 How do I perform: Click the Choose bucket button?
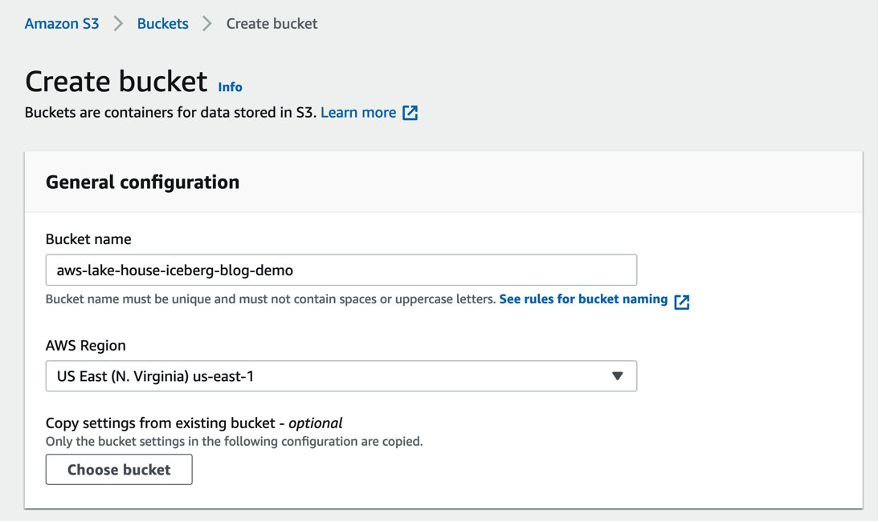click(119, 469)
